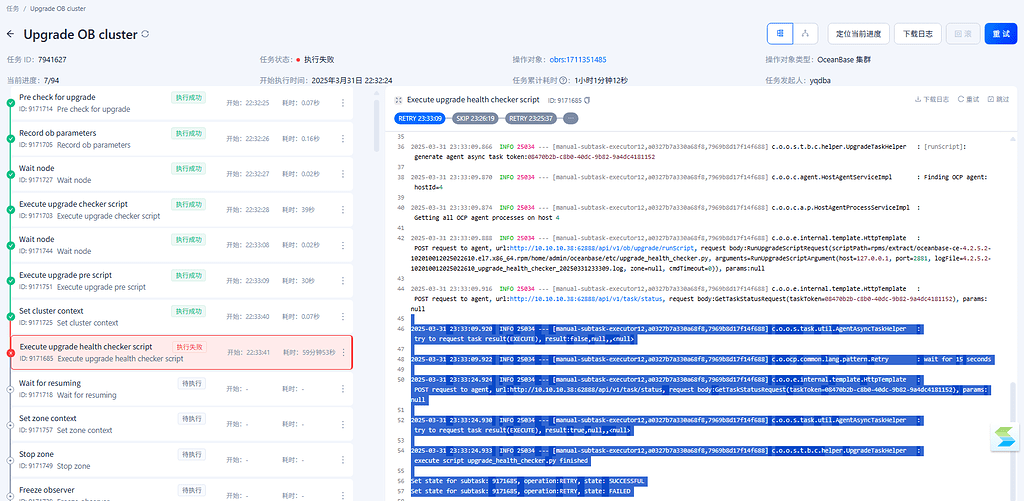Click the 定位当前进度 button
1024x501 pixels.
858,33
